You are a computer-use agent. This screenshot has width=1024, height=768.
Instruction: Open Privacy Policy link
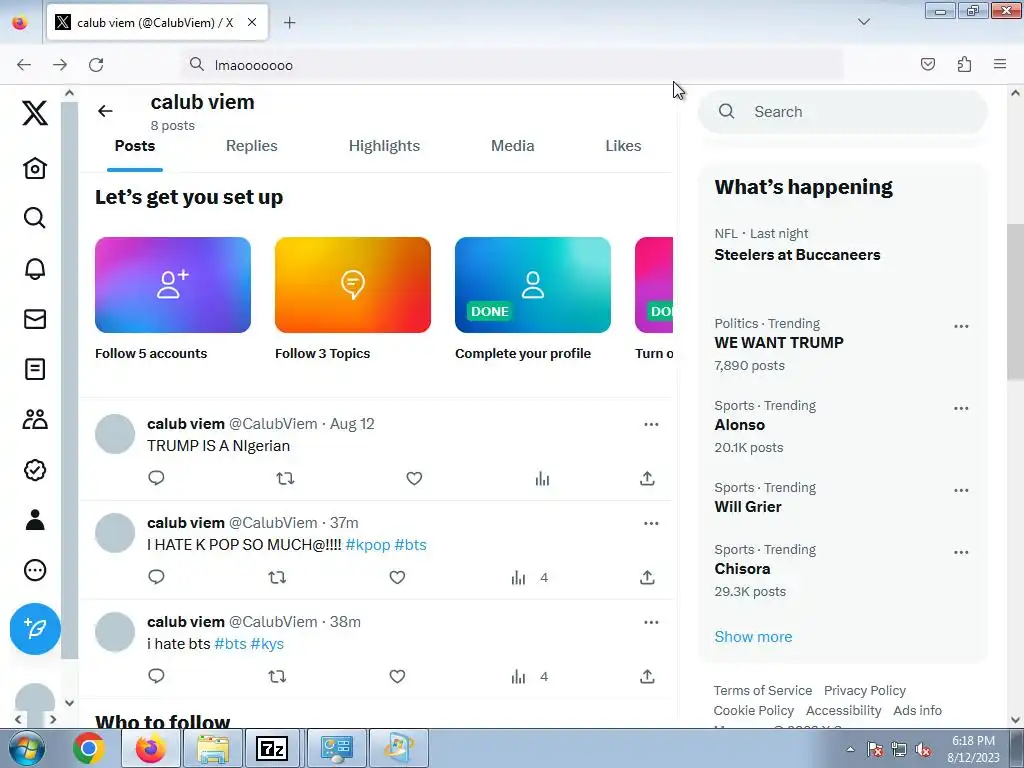(865, 690)
